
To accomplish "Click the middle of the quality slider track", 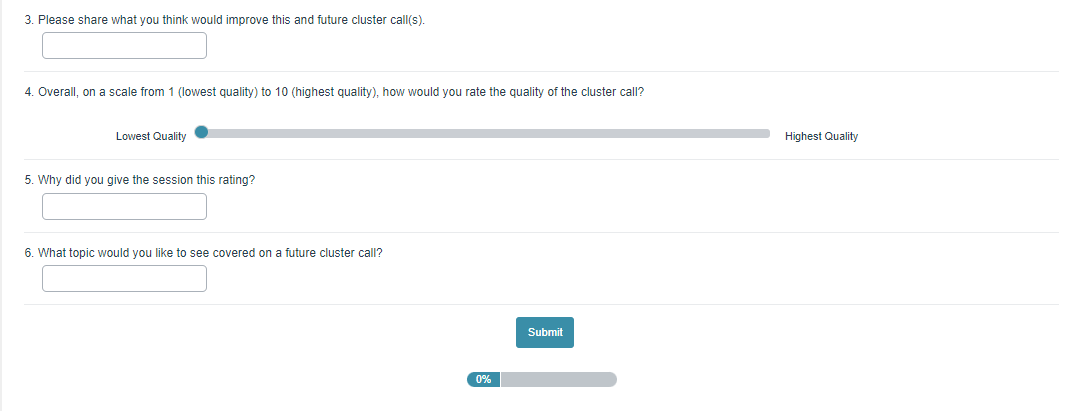I will (486, 133).
